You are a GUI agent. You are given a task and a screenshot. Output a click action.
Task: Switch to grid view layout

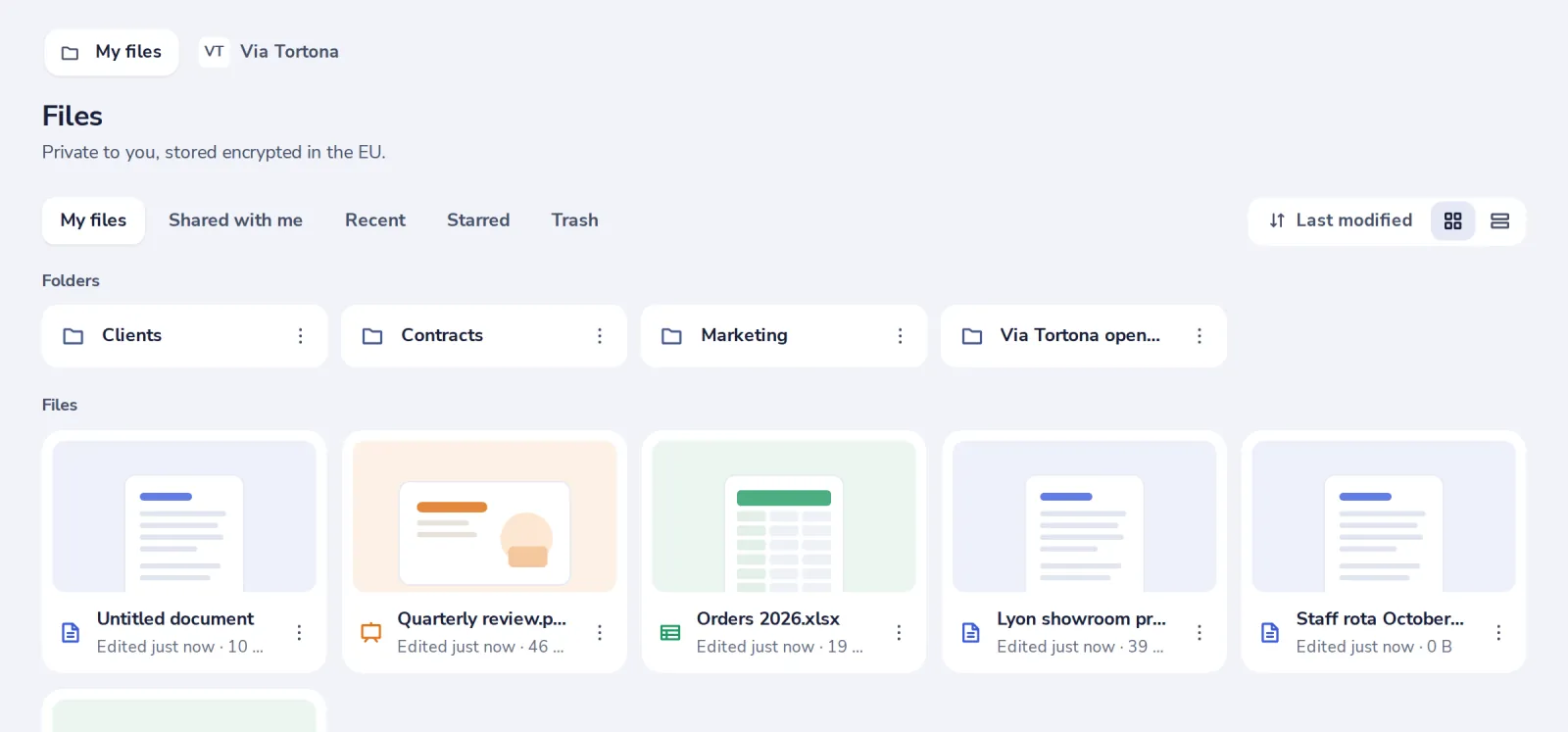pyautogui.click(x=1452, y=220)
